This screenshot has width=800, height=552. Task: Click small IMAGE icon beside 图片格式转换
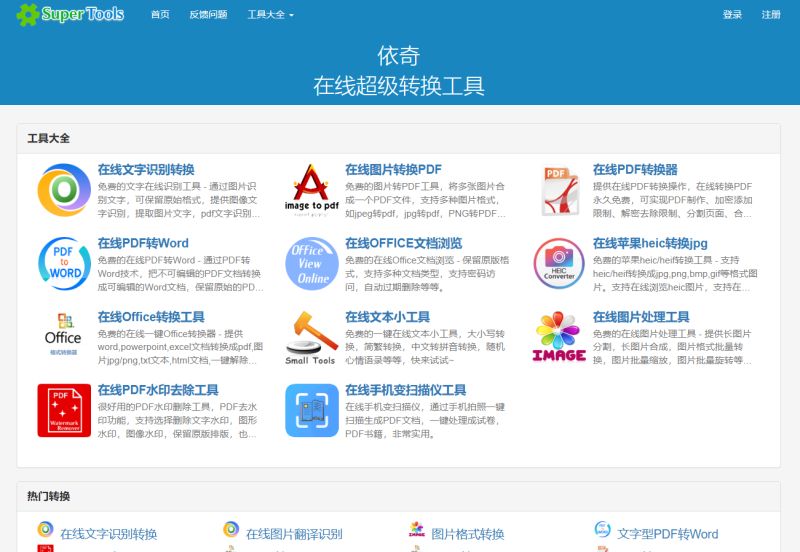tap(417, 529)
